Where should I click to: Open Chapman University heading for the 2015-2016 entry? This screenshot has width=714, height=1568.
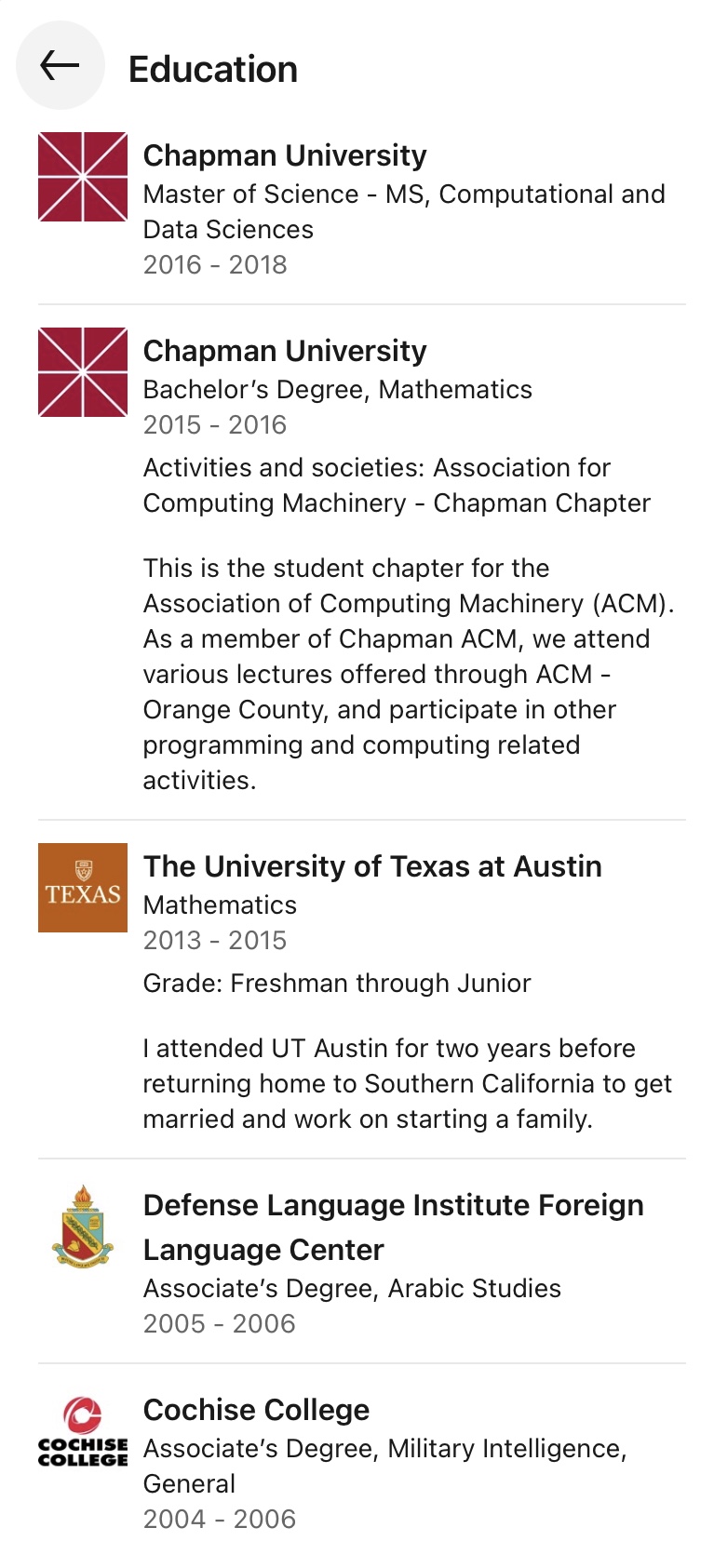285,351
